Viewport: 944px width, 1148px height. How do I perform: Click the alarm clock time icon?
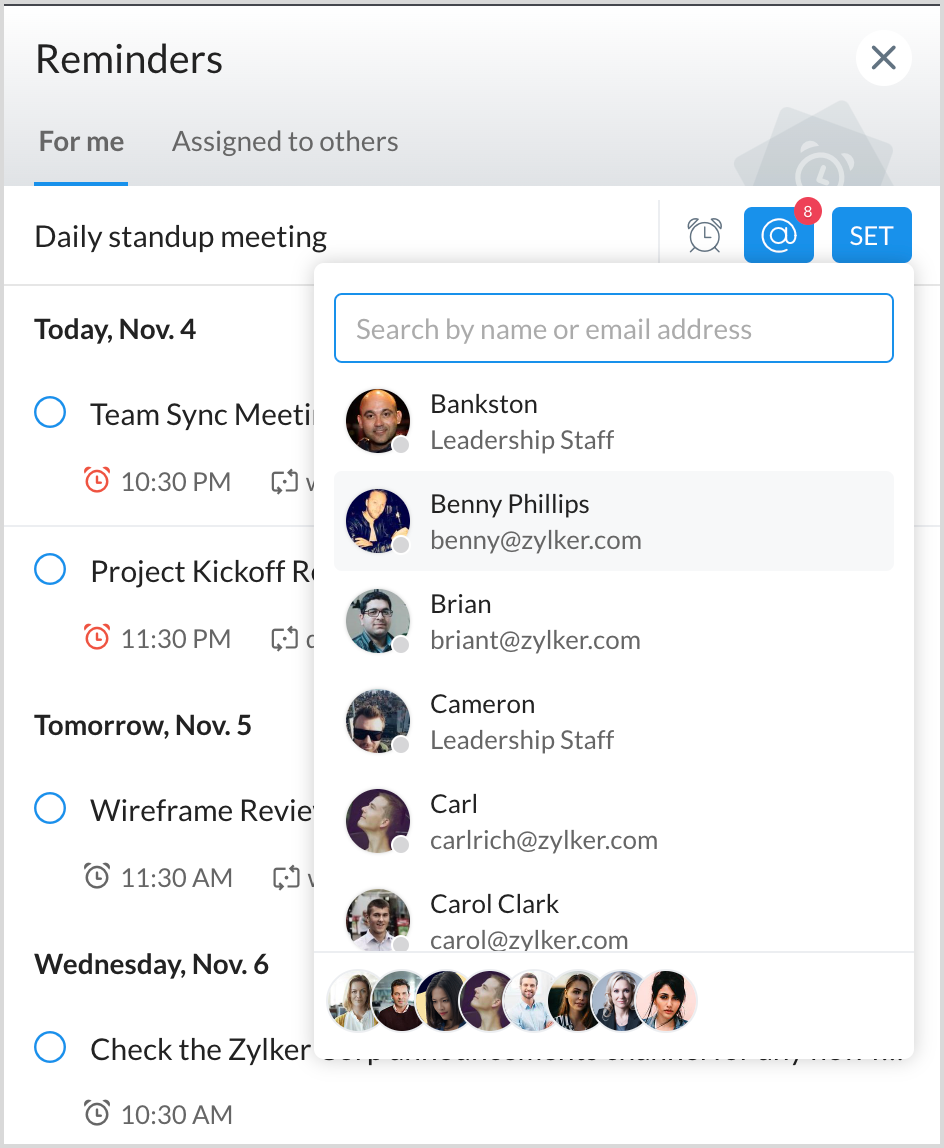[705, 236]
